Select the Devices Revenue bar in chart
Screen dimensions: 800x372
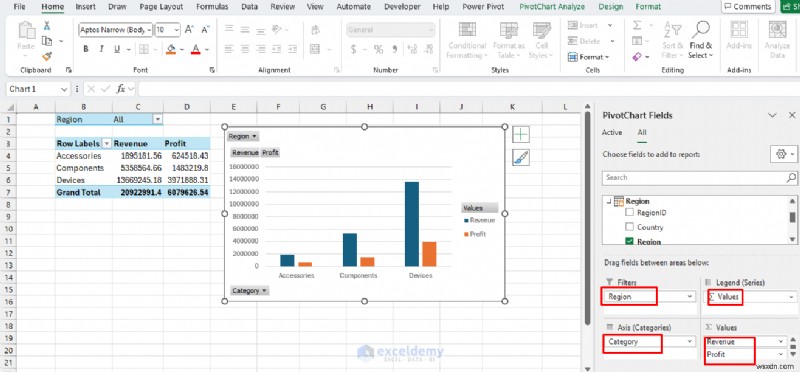pos(412,224)
